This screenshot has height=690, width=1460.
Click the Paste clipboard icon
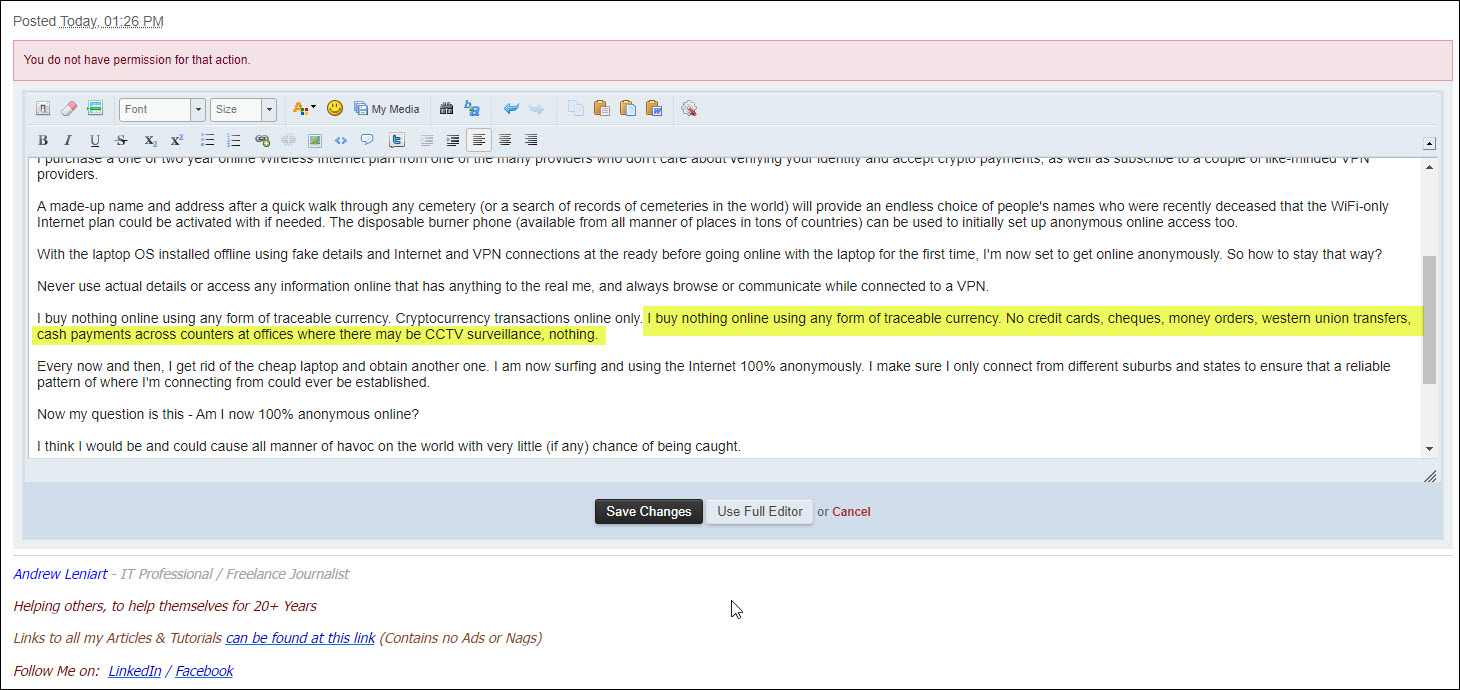(x=601, y=109)
